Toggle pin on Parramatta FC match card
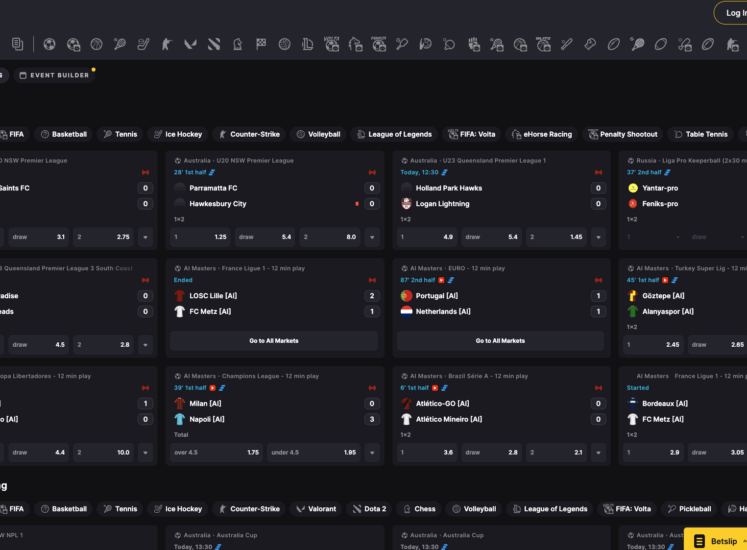 tap(372, 173)
